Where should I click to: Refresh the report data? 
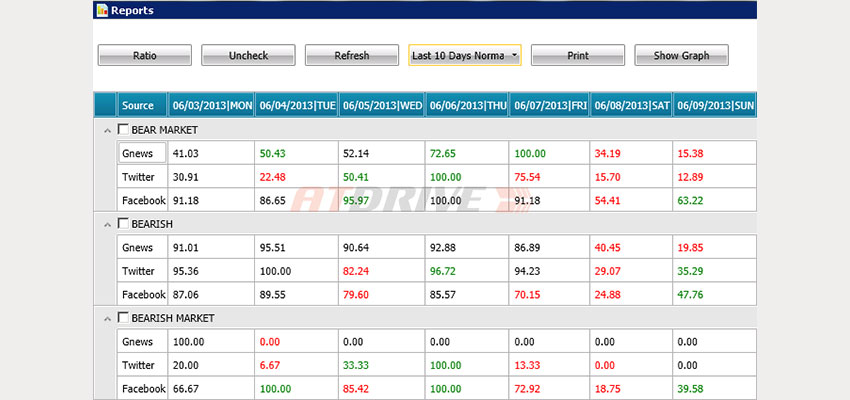click(352, 55)
